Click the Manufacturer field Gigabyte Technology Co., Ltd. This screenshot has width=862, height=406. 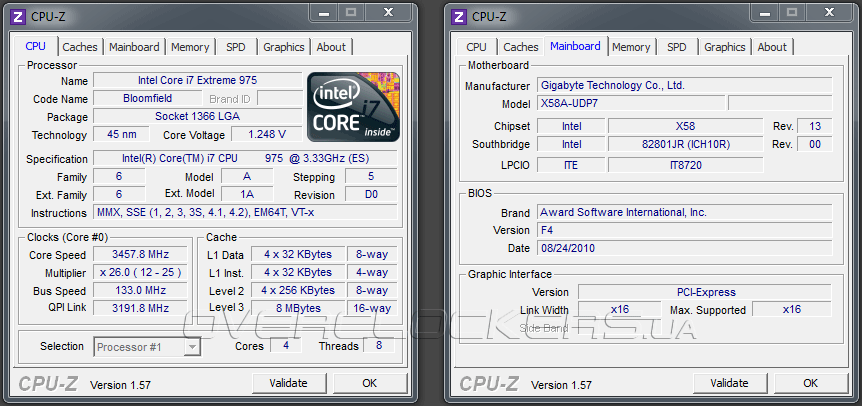(684, 85)
